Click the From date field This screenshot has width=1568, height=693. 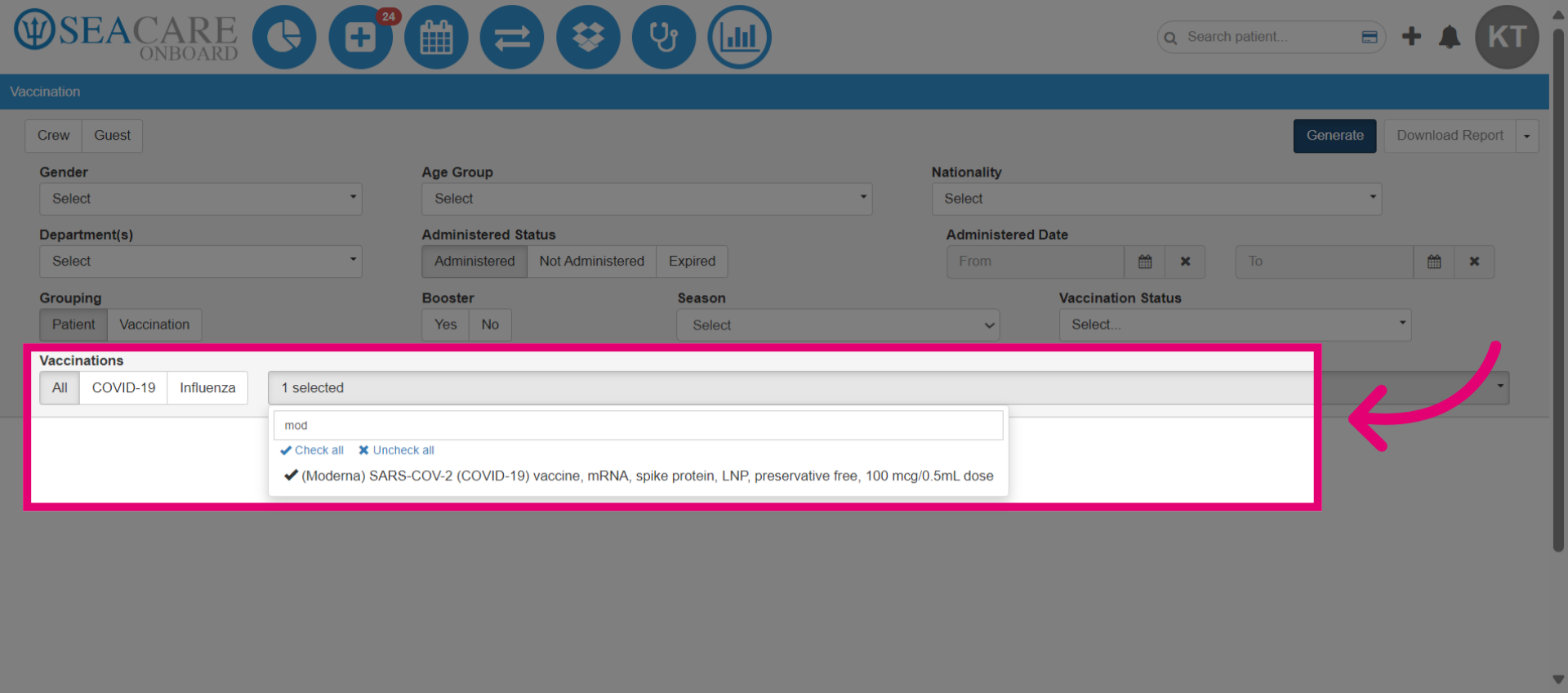(x=1036, y=262)
